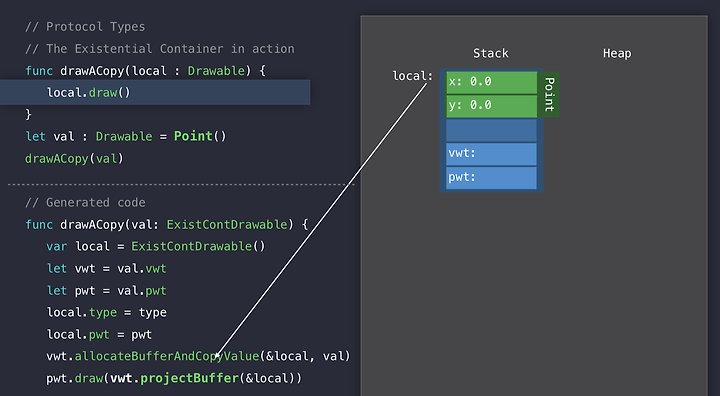Click the Heap column heading
The height and width of the screenshot is (396, 720).
click(x=617, y=53)
